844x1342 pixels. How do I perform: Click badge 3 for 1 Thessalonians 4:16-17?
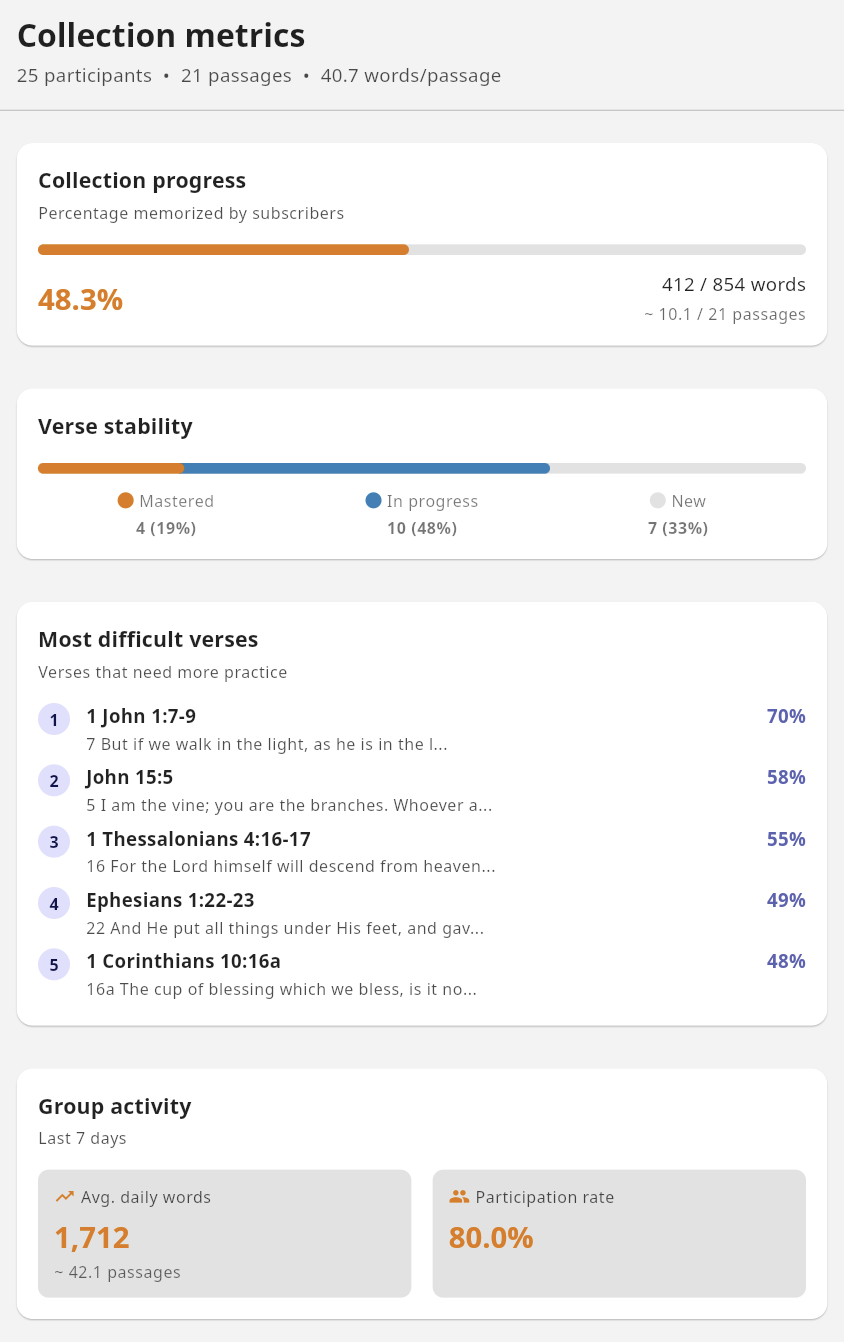tap(54, 842)
